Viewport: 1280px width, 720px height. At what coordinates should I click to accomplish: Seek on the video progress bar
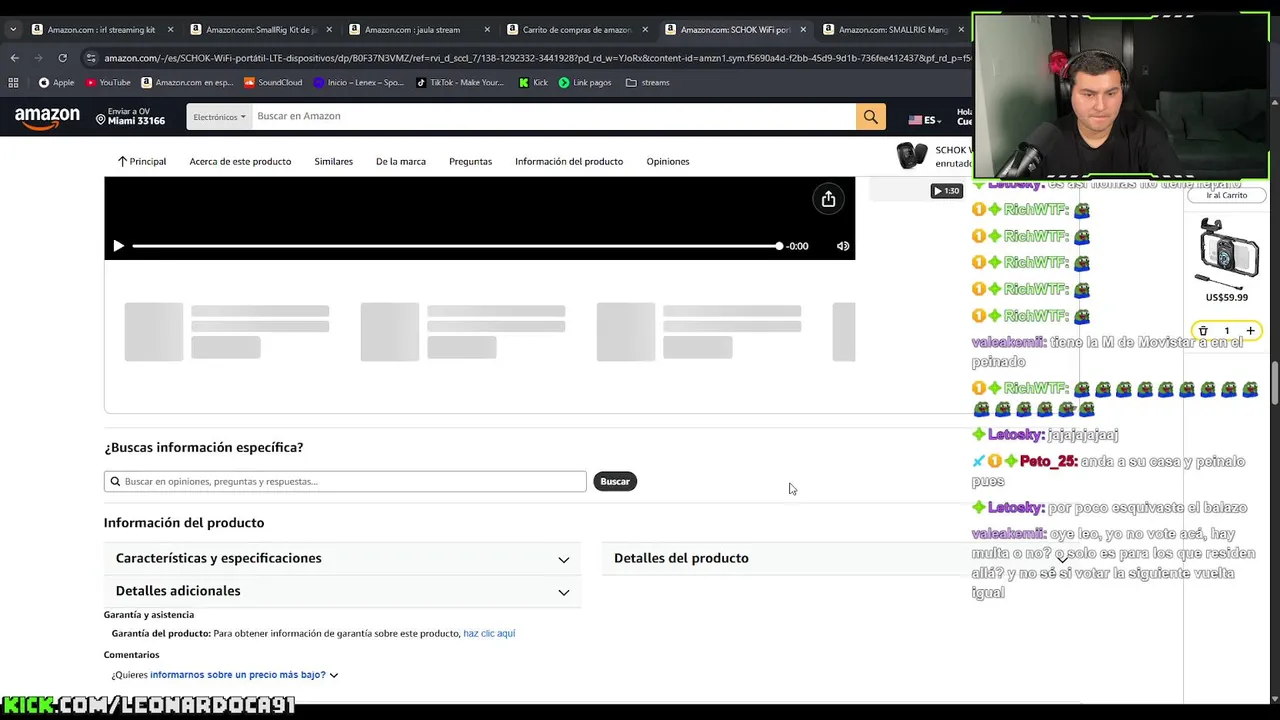tap(456, 246)
